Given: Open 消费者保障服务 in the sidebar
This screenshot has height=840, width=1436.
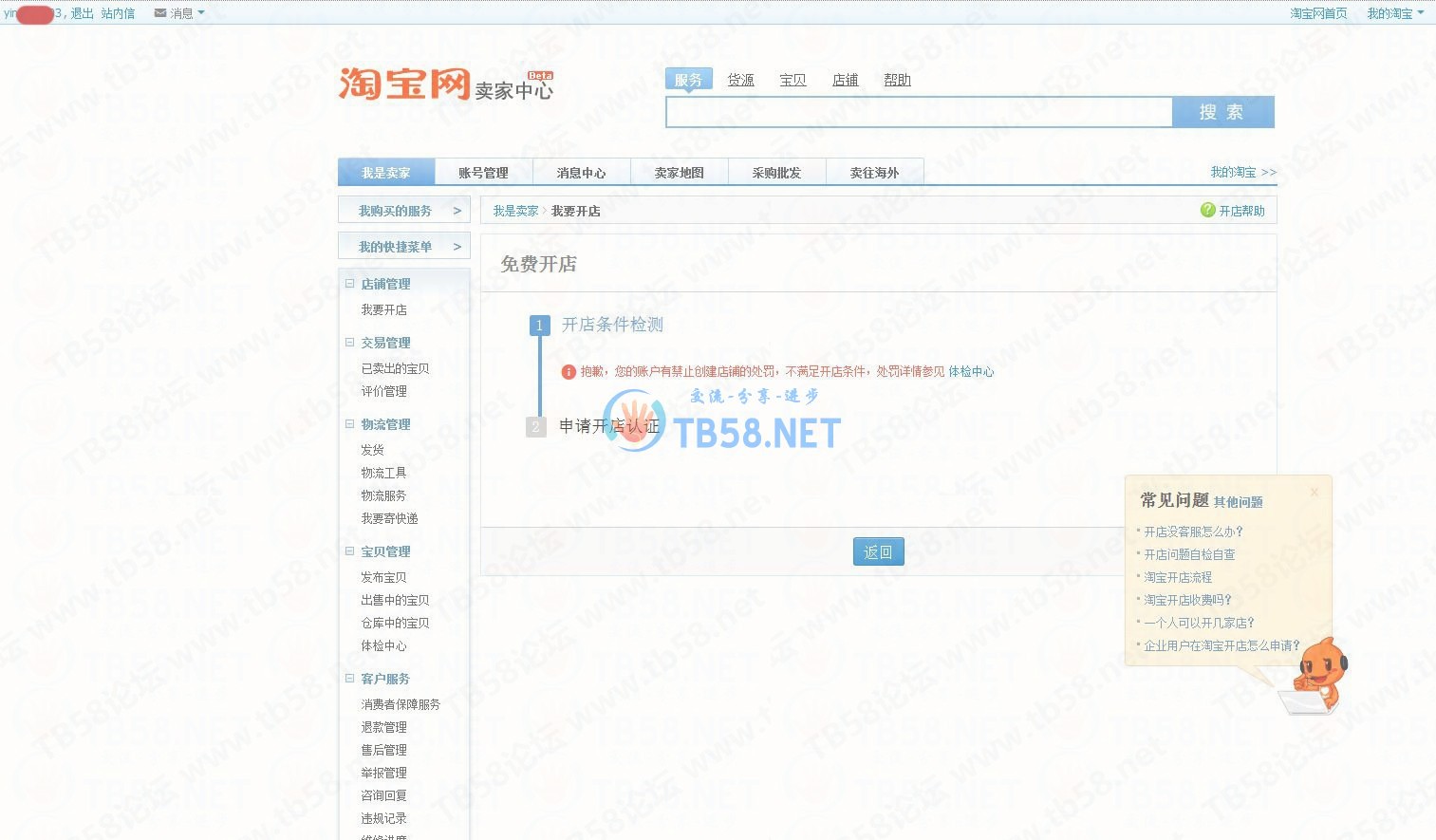Looking at the screenshot, I should pyautogui.click(x=401, y=704).
